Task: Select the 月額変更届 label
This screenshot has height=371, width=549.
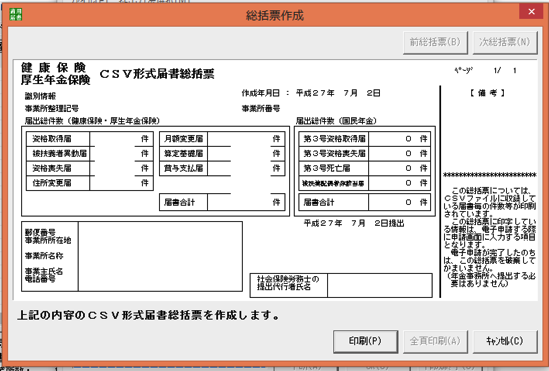Action: 184,139
